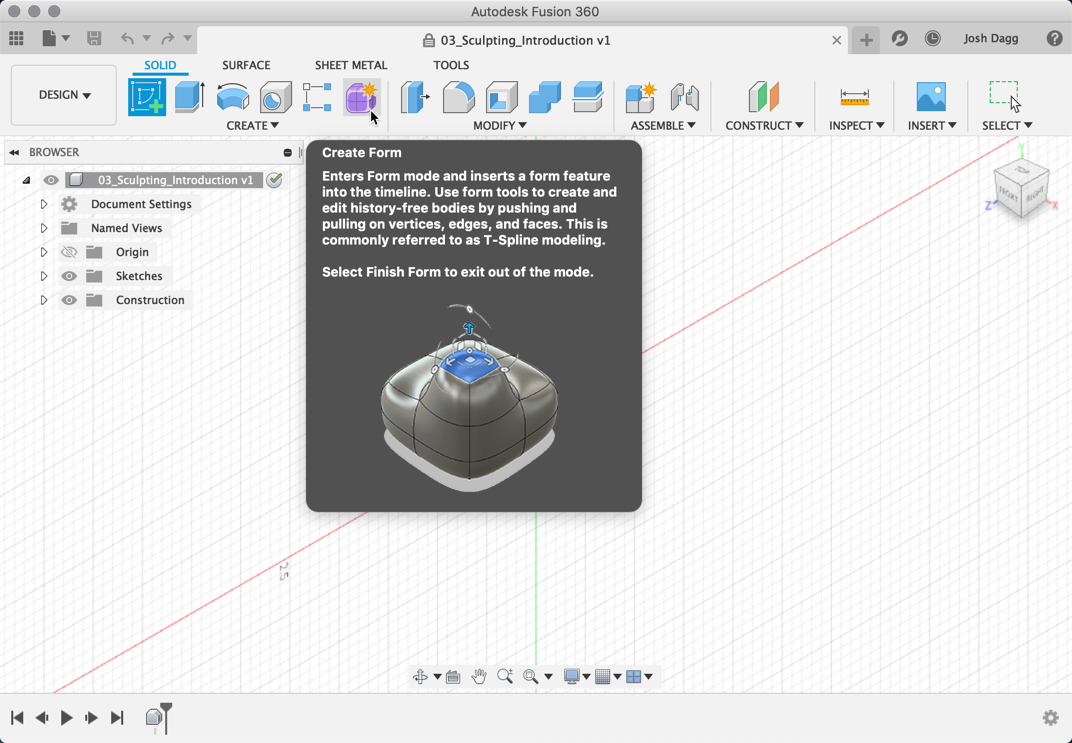
Task: Jump to timeline beginning
Action: pyautogui.click(x=17, y=717)
